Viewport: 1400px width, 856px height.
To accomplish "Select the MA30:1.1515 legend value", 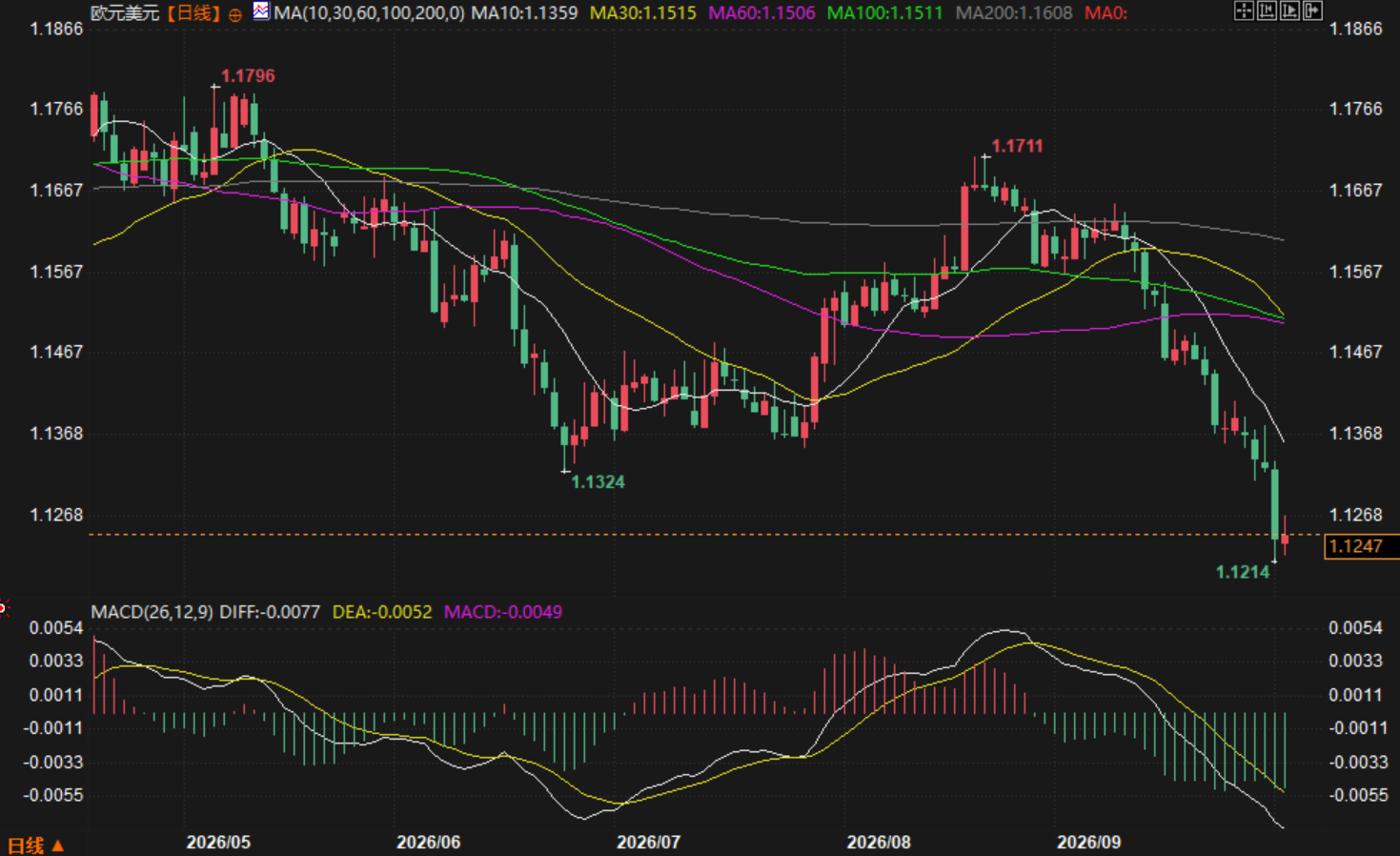I will 643,13.
